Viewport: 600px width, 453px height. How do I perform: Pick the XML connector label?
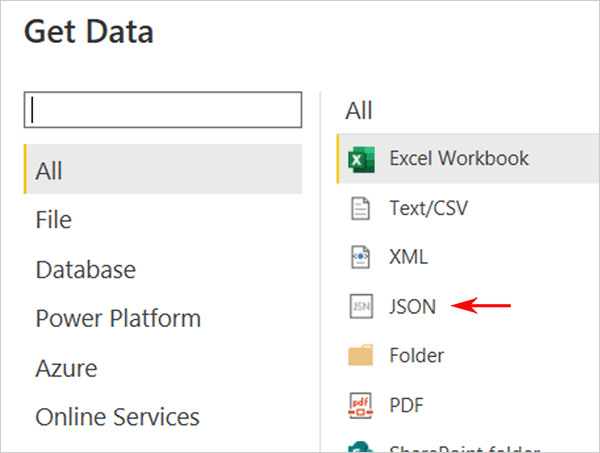tap(408, 257)
